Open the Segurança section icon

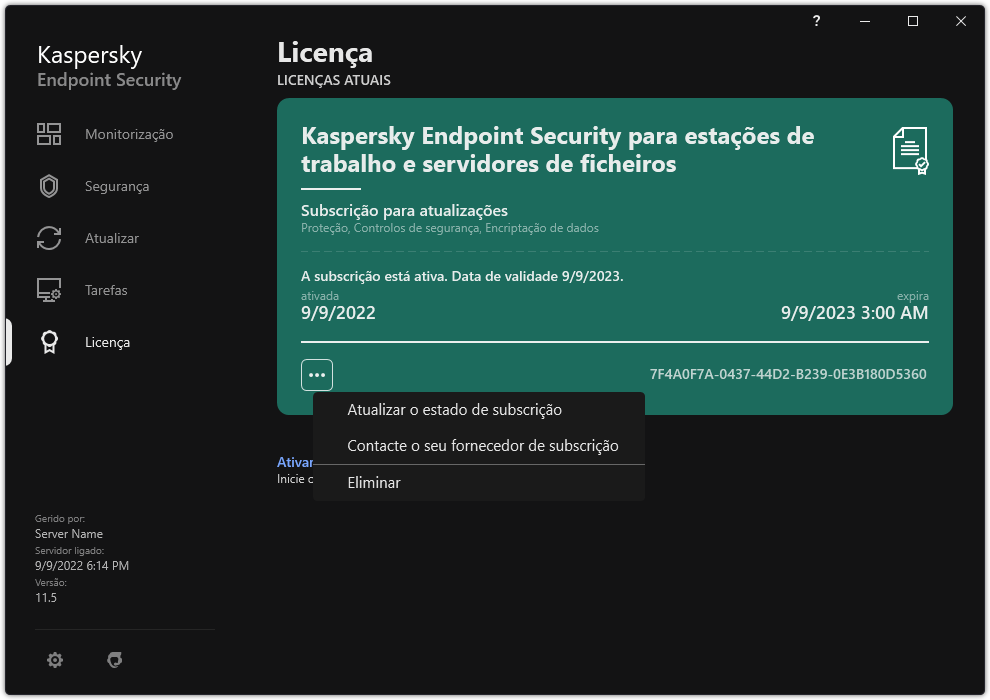pos(49,185)
